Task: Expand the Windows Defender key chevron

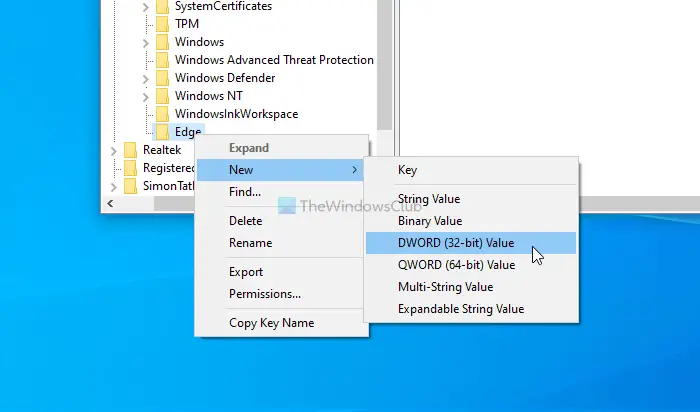Action: (x=146, y=79)
